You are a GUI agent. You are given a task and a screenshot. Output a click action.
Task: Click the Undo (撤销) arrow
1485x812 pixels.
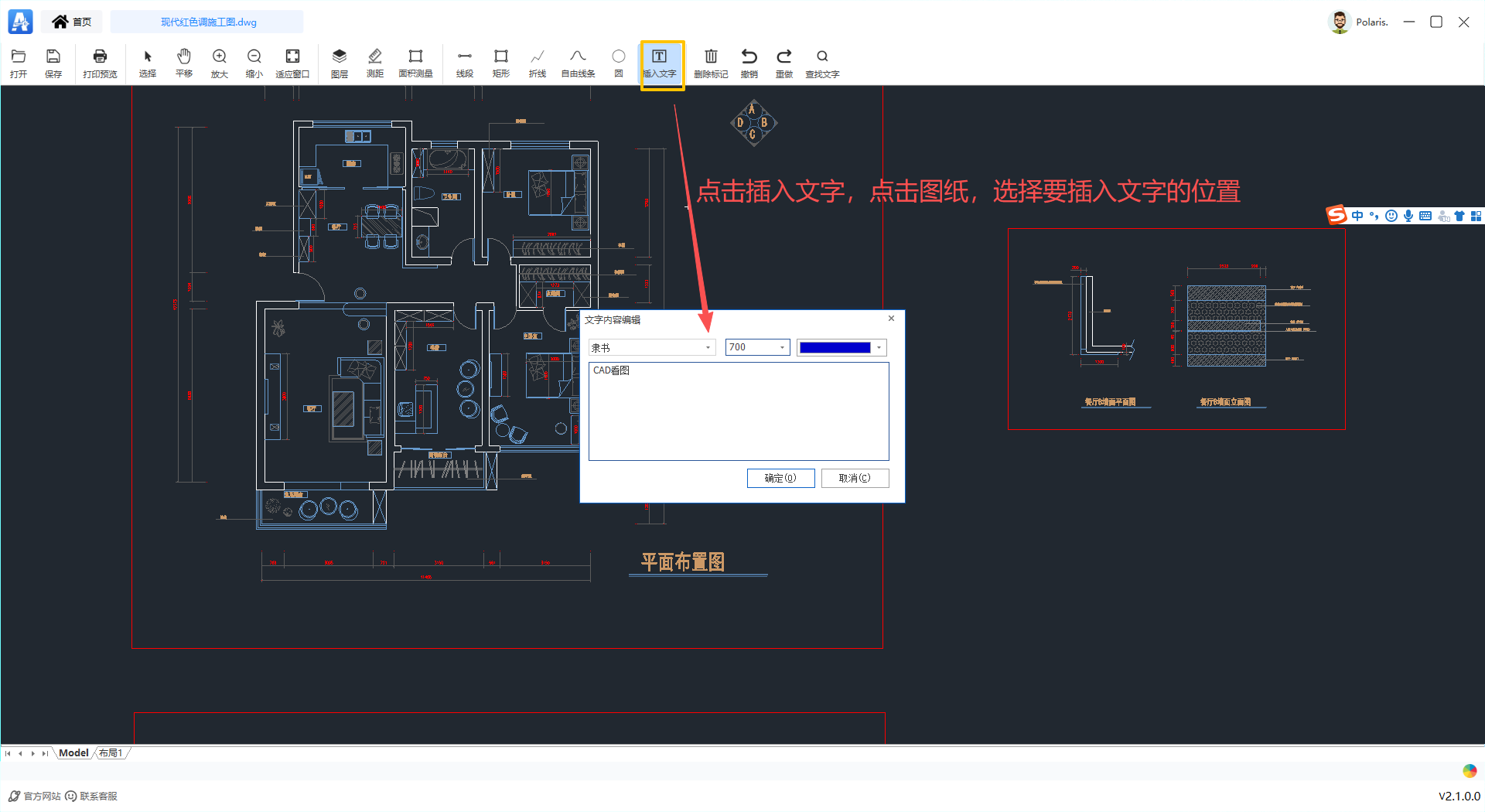pyautogui.click(x=749, y=63)
